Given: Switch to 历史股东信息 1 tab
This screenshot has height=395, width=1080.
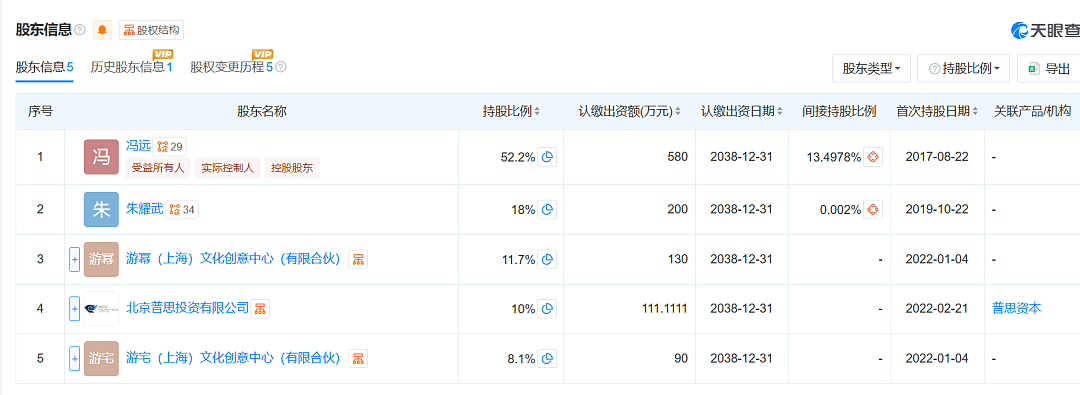Looking at the screenshot, I should point(131,68).
